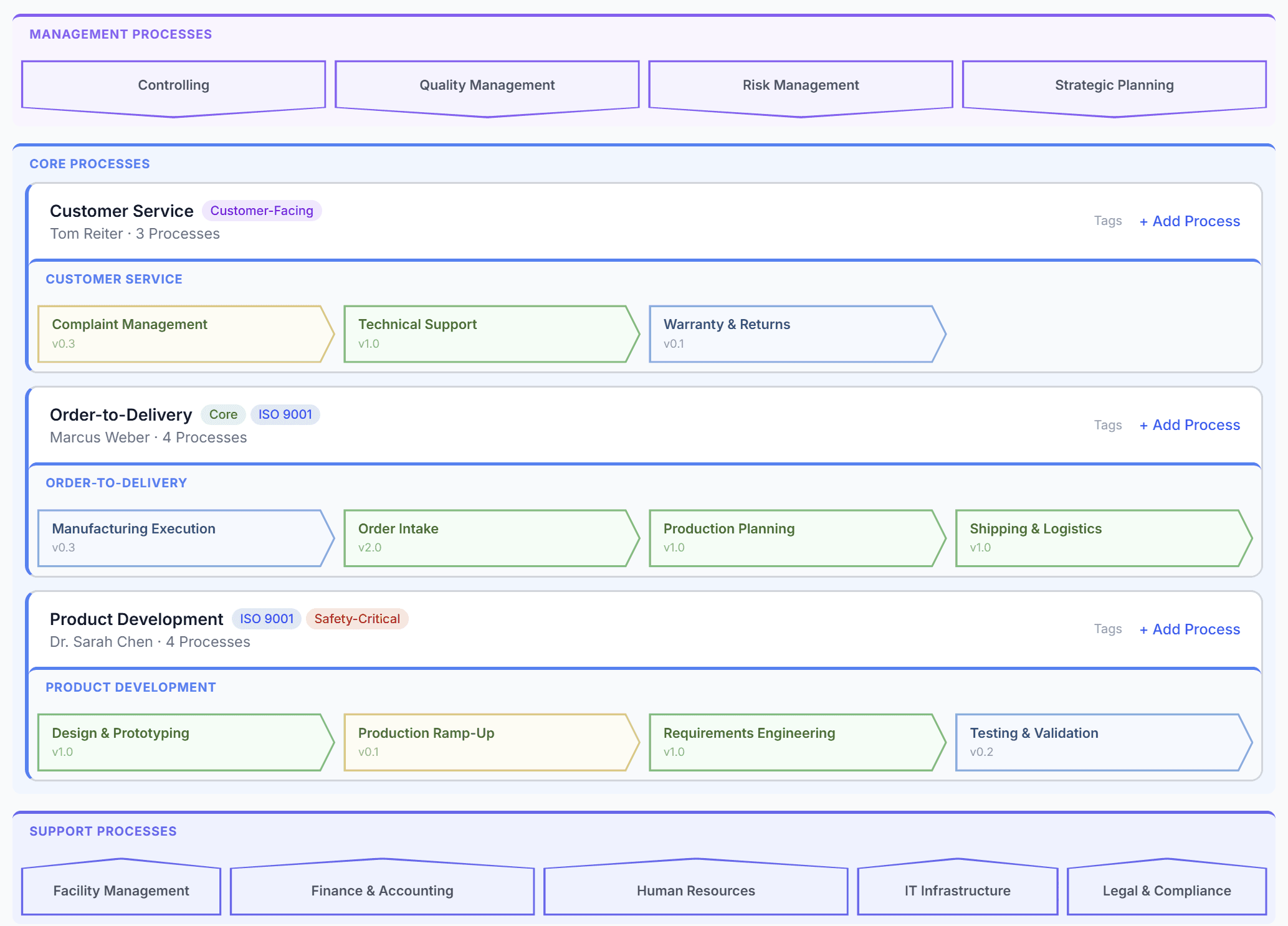
Task: Click the ISO 9001 tag on Order-to-Delivery
Action: (285, 414)
